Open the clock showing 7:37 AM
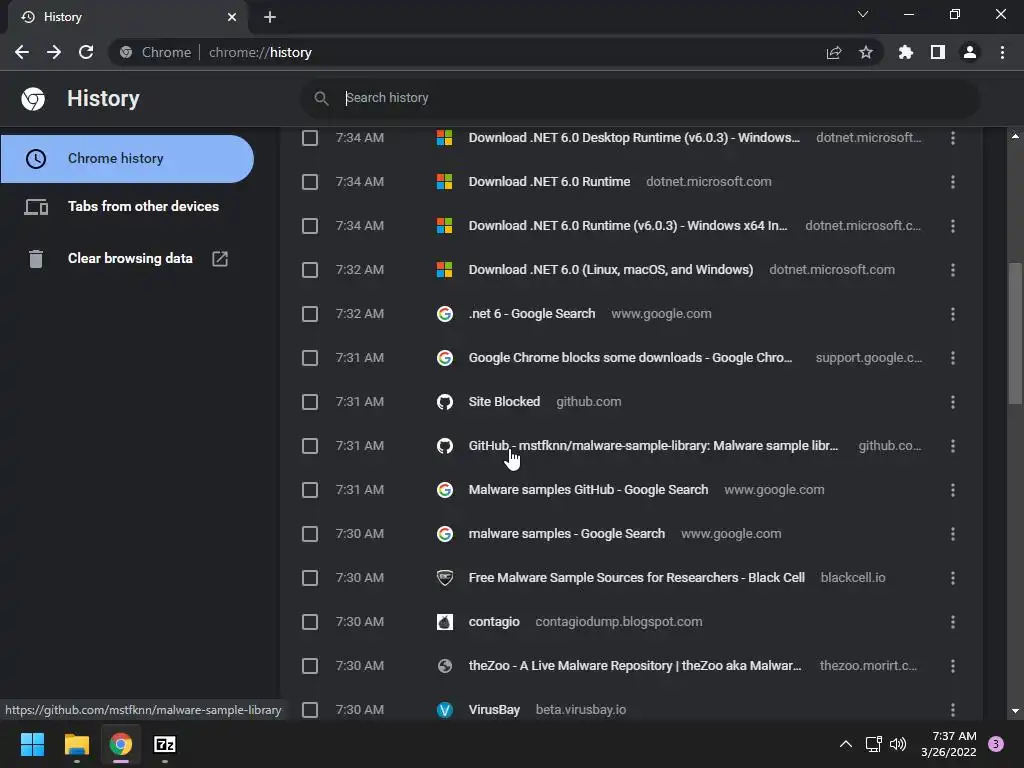This screenshot has height=768, width=1024. (948, 744)
